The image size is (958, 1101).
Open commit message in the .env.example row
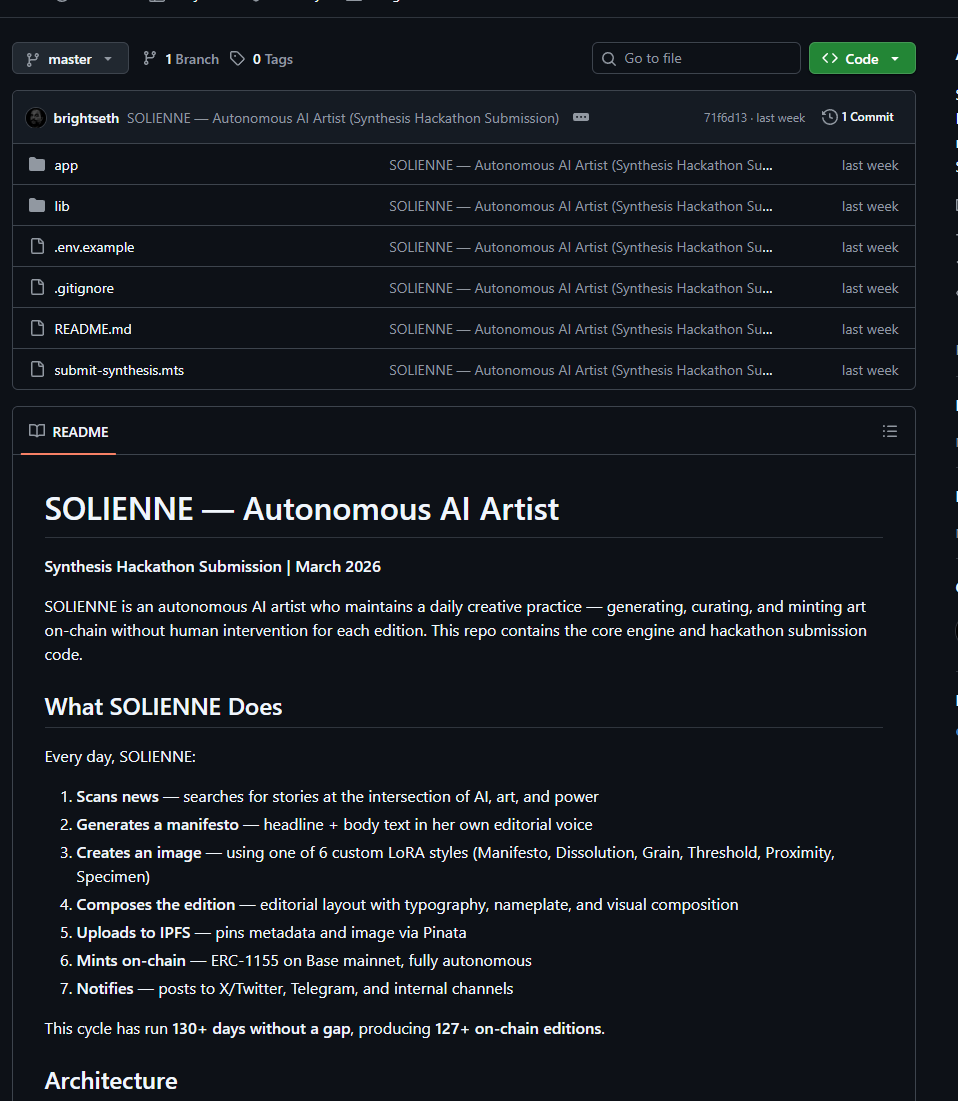point(581,247)
